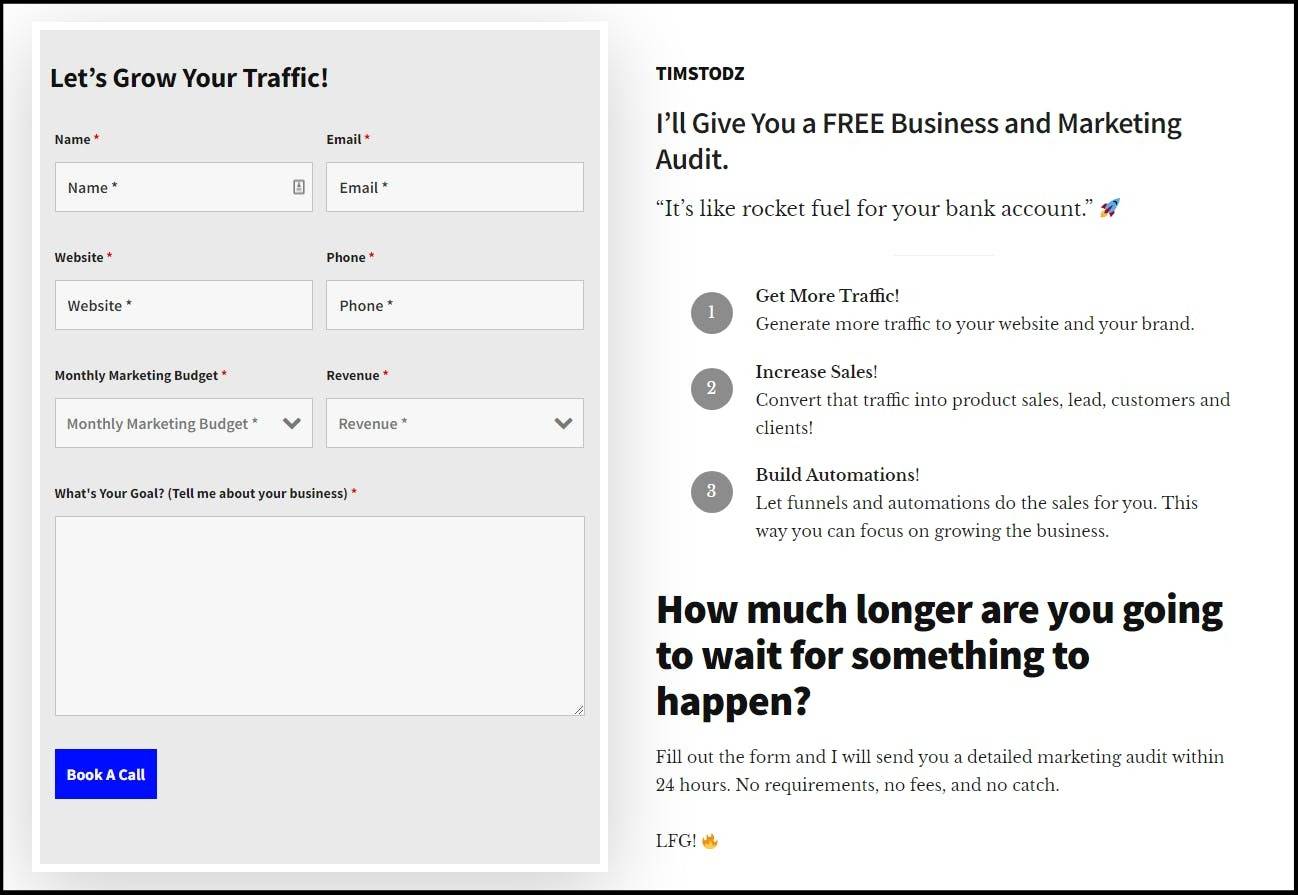
Task: Click inside the What's Your Goal textarea
Action: point(319,615)
